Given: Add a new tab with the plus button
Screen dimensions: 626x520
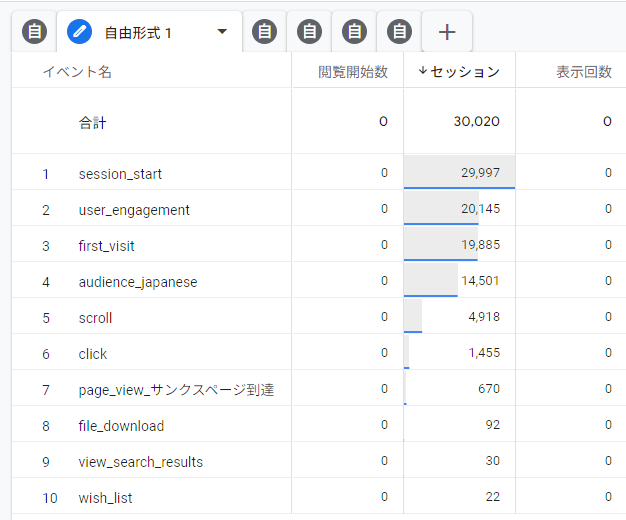Looking at the screenshot, I should click(x=447, y=32).
